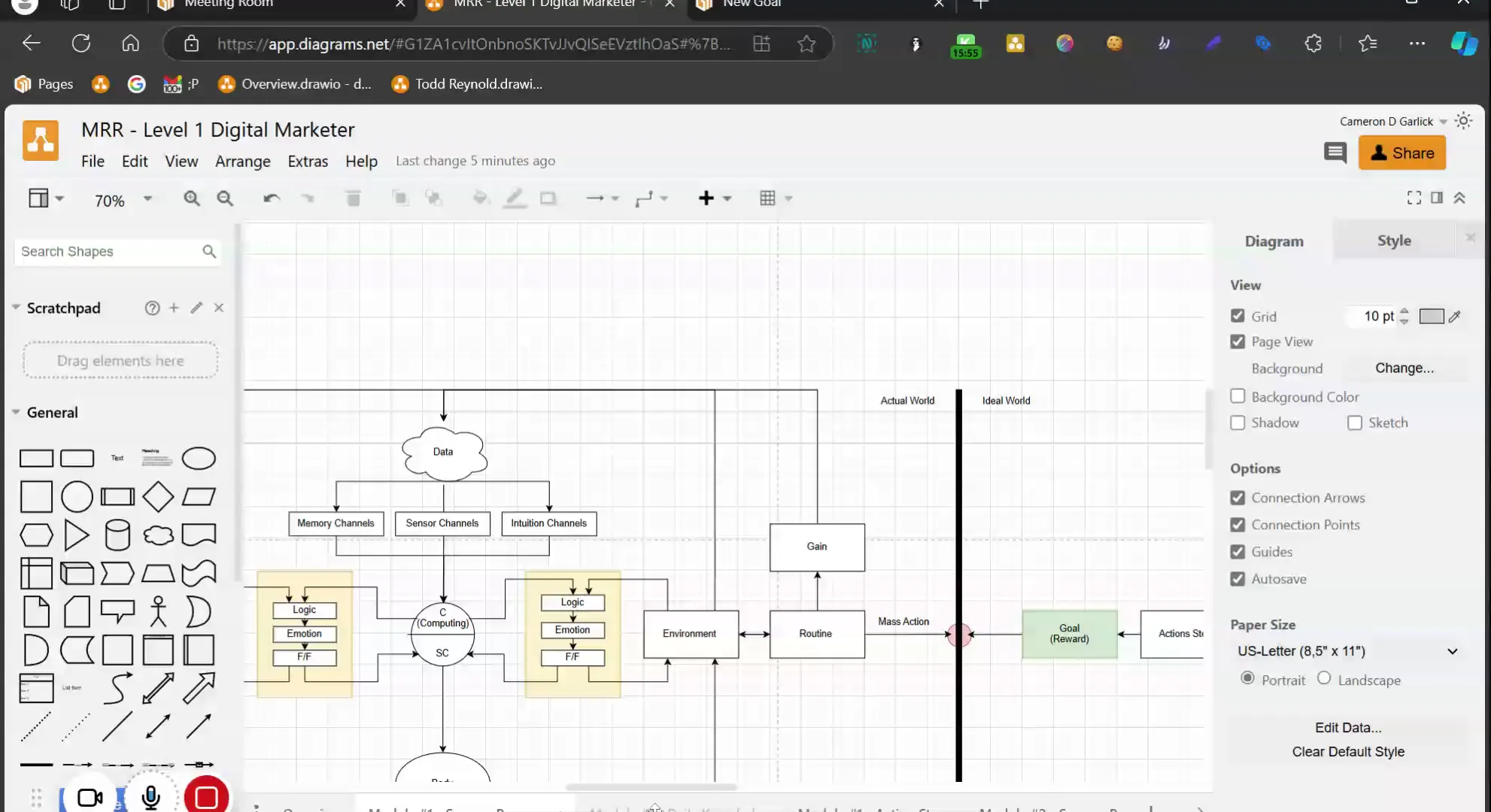The image size is (1491, 812).
Task: Toggle the Grid checkbox
Action: click(1237, 316)
